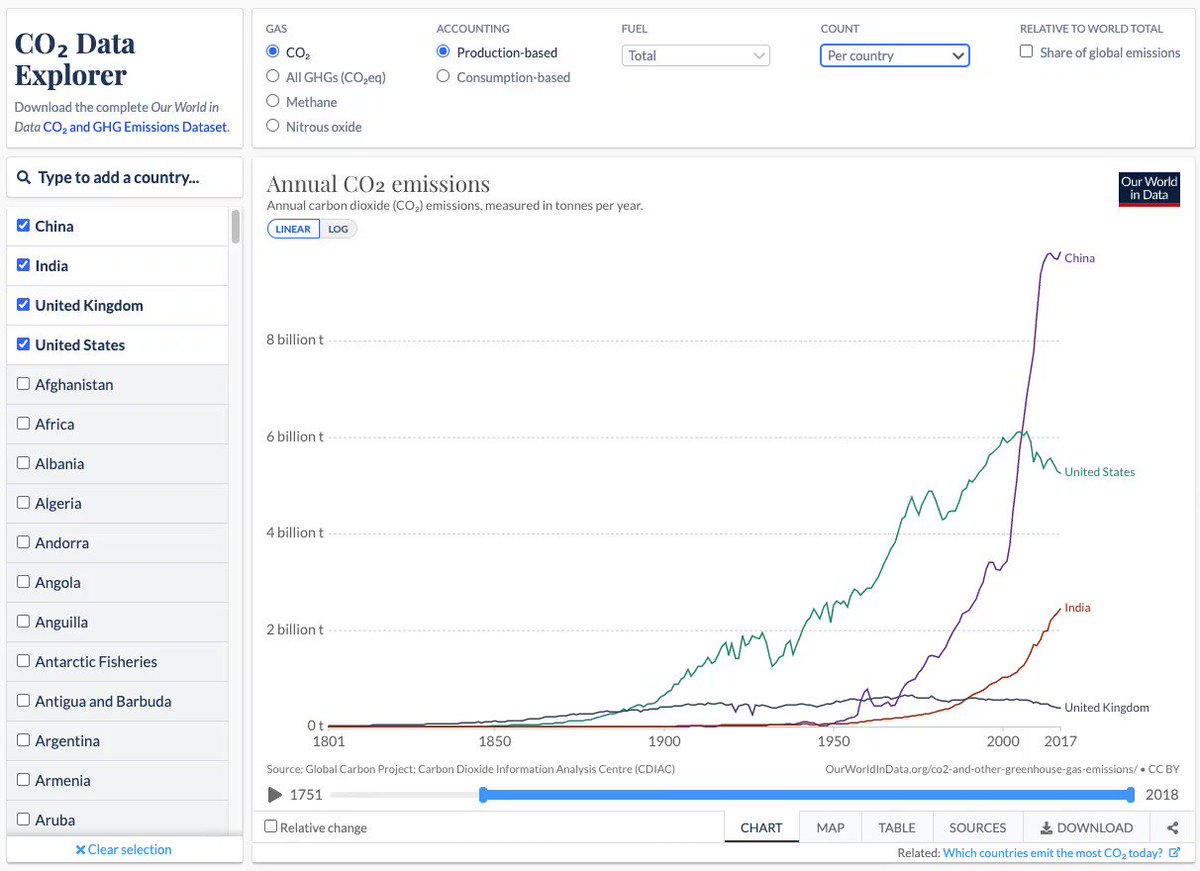Check the Anguilla checkbox
The width and height of the screenshot is (1200, 871).
(x=24, y=621)
